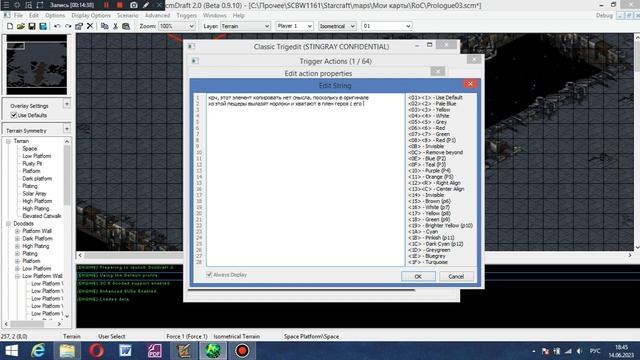Expand the Platform Wall doodad node

[17, 231]
